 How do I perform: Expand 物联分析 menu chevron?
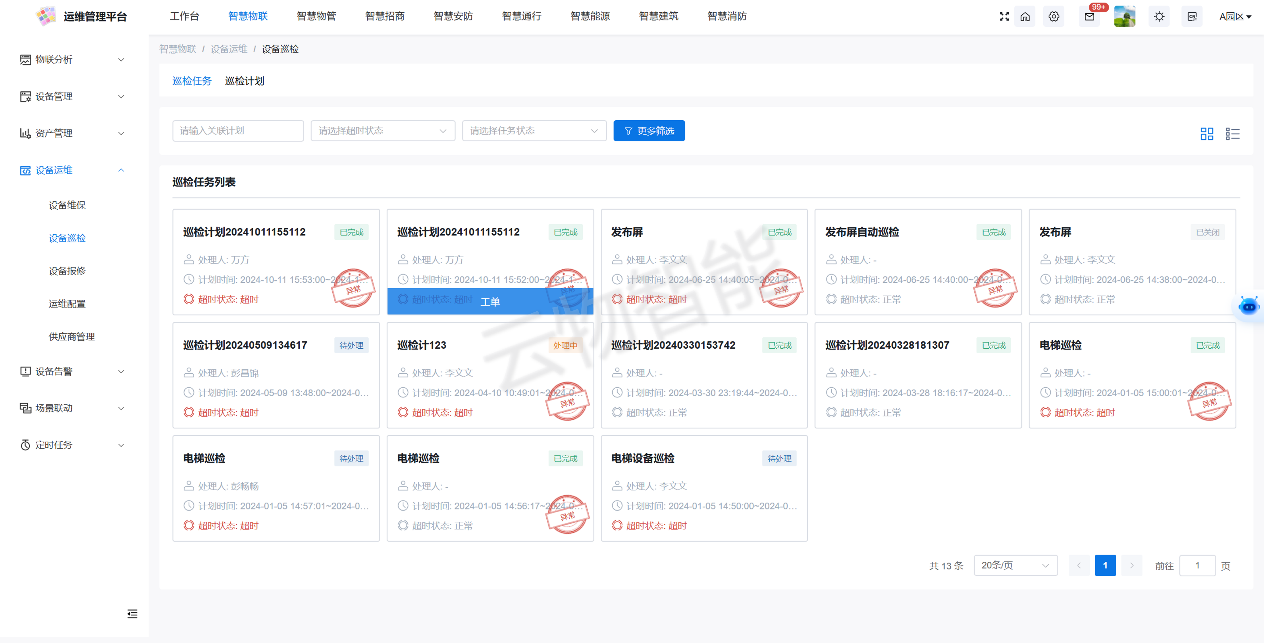[121, 59]
